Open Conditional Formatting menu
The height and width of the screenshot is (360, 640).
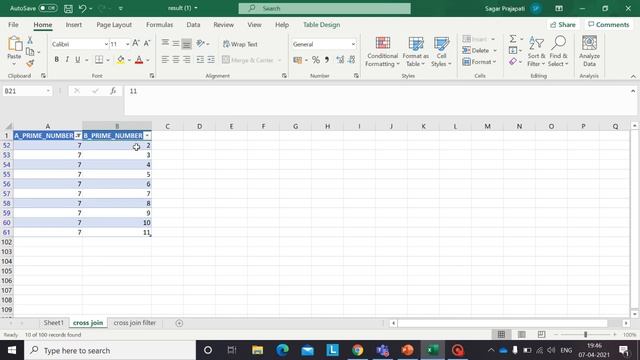(x=382, y=52)
